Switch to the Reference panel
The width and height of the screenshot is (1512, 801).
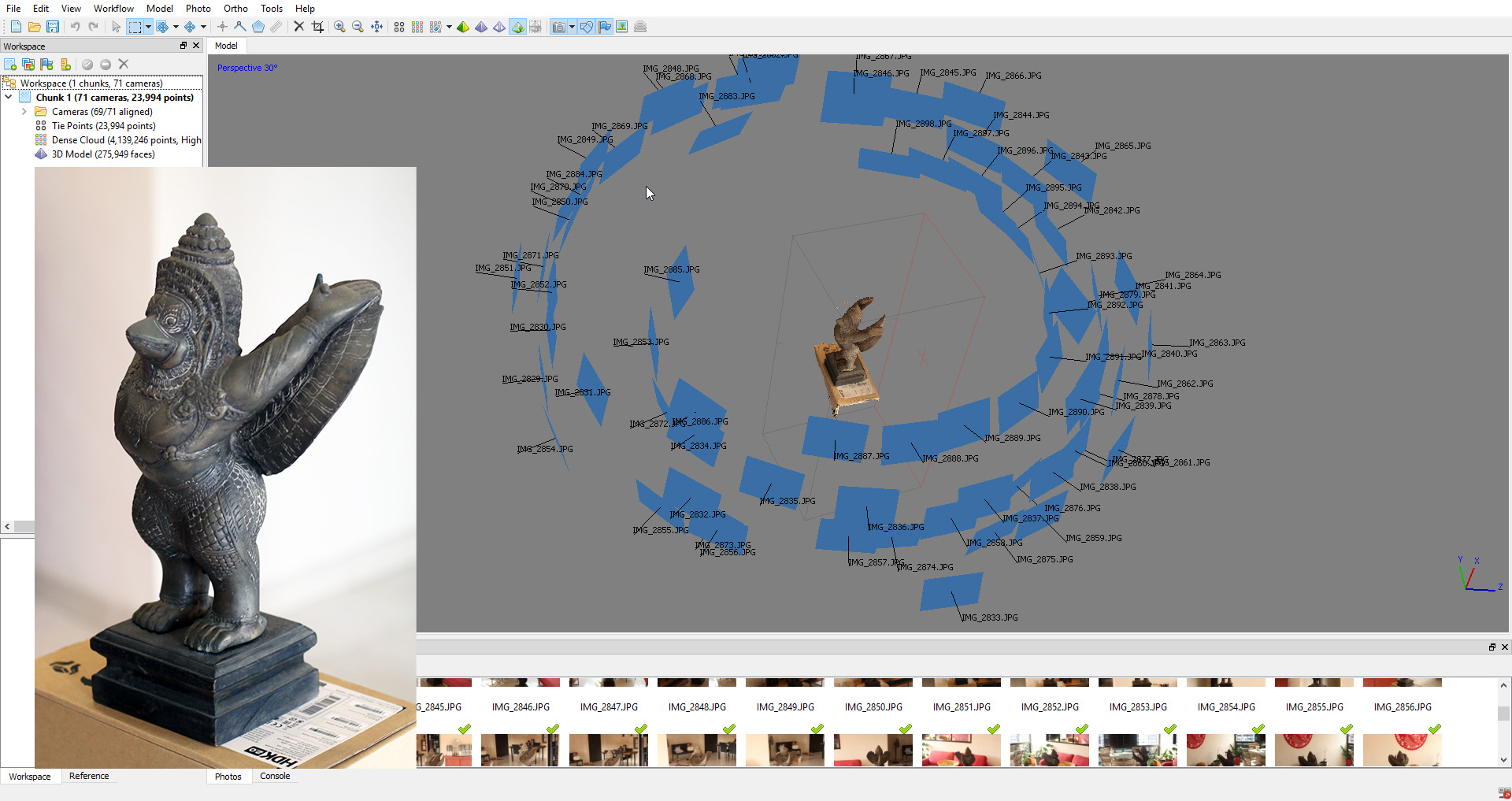tap(88, 776)
